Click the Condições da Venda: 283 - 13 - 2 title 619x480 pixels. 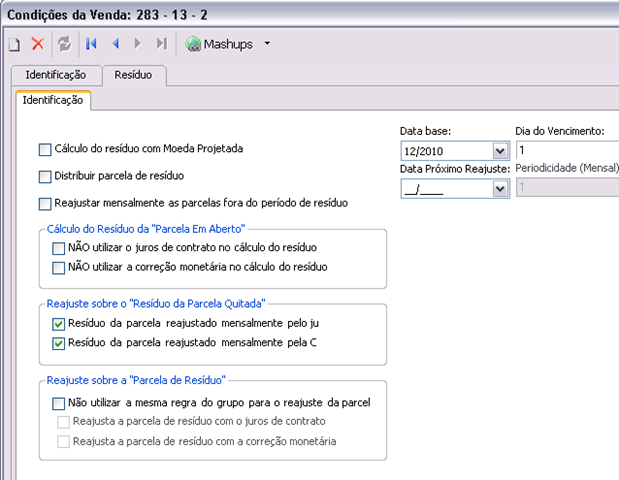107,15
